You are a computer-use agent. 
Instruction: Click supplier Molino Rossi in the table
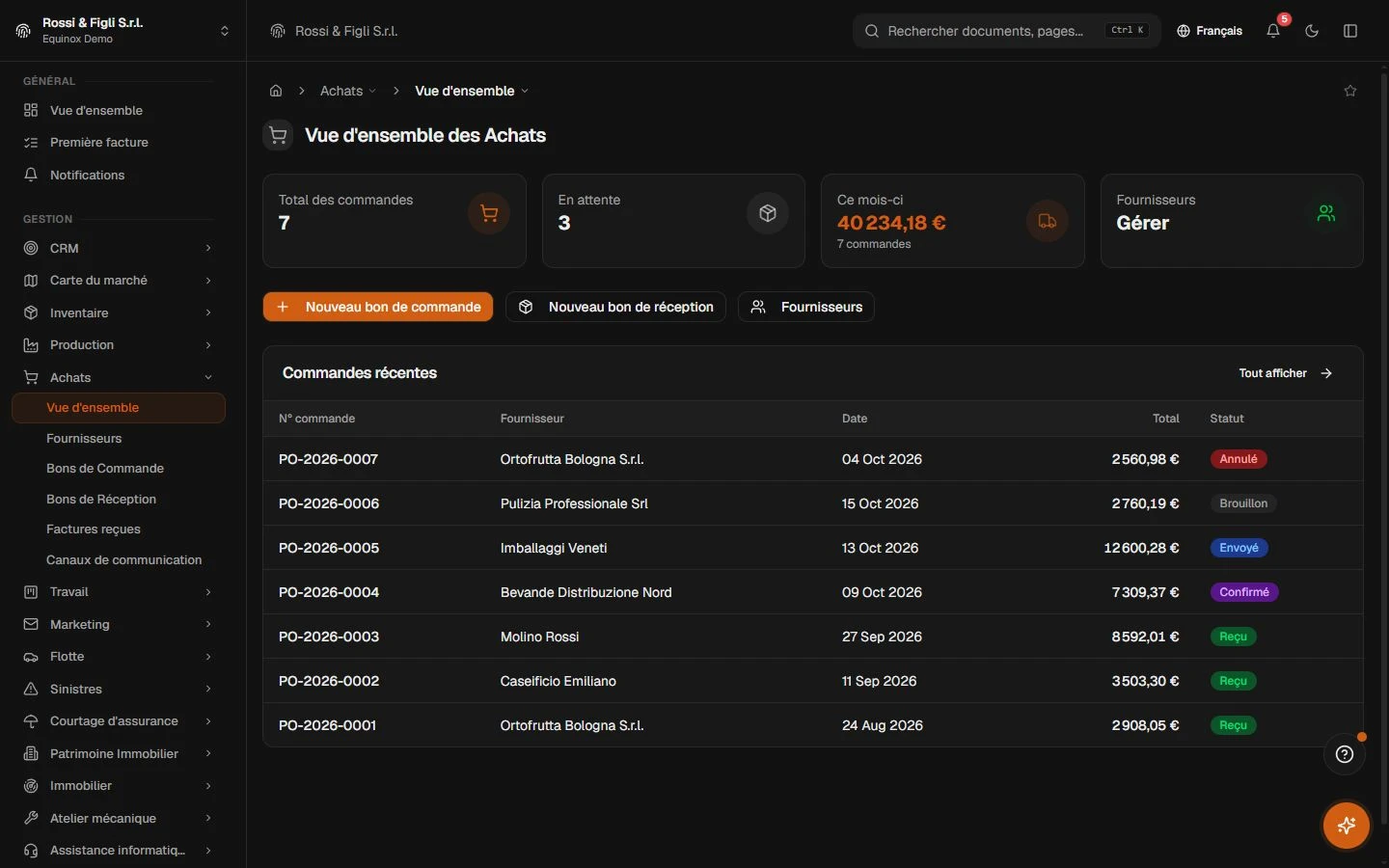click(540, 637)
